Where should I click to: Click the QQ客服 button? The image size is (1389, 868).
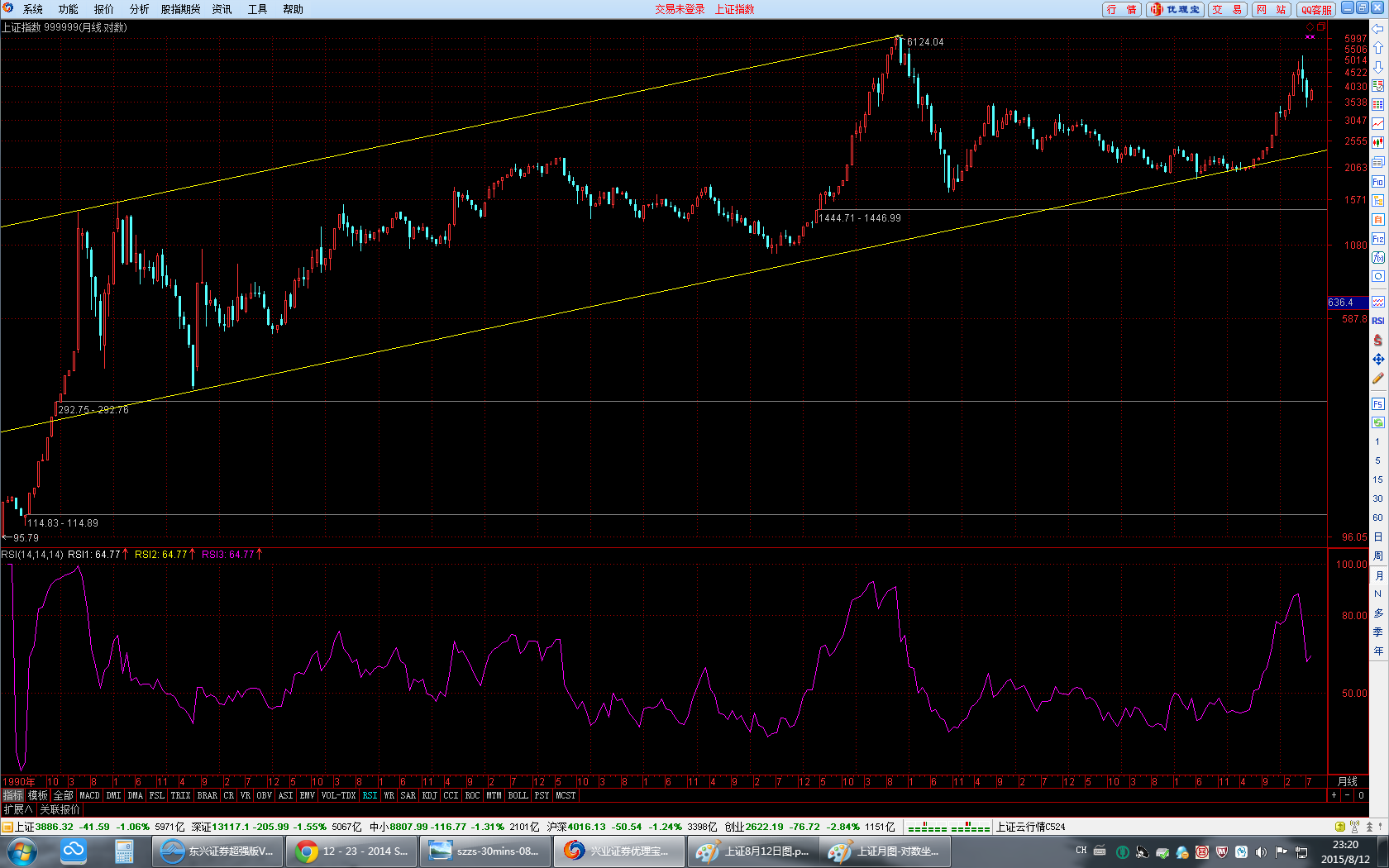[1315, 9]
